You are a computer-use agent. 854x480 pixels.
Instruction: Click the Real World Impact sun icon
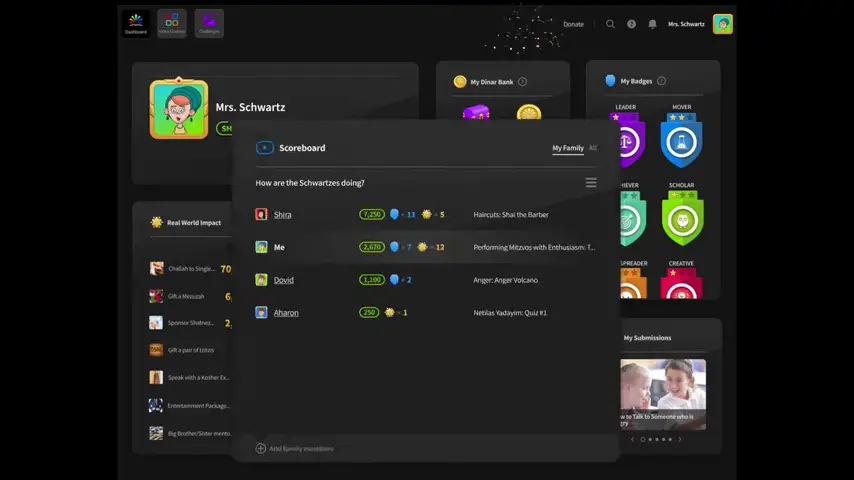(157, 222)
